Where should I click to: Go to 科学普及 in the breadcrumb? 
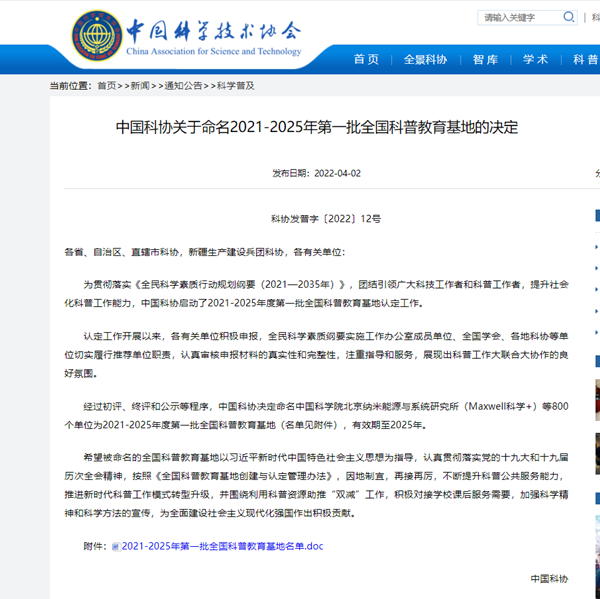[235, 86]
